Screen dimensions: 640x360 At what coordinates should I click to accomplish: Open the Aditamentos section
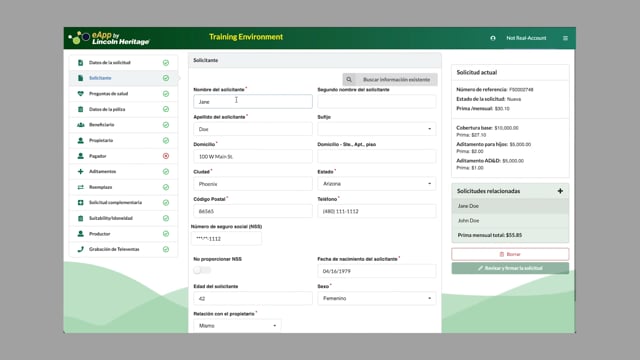coord(123,171)
